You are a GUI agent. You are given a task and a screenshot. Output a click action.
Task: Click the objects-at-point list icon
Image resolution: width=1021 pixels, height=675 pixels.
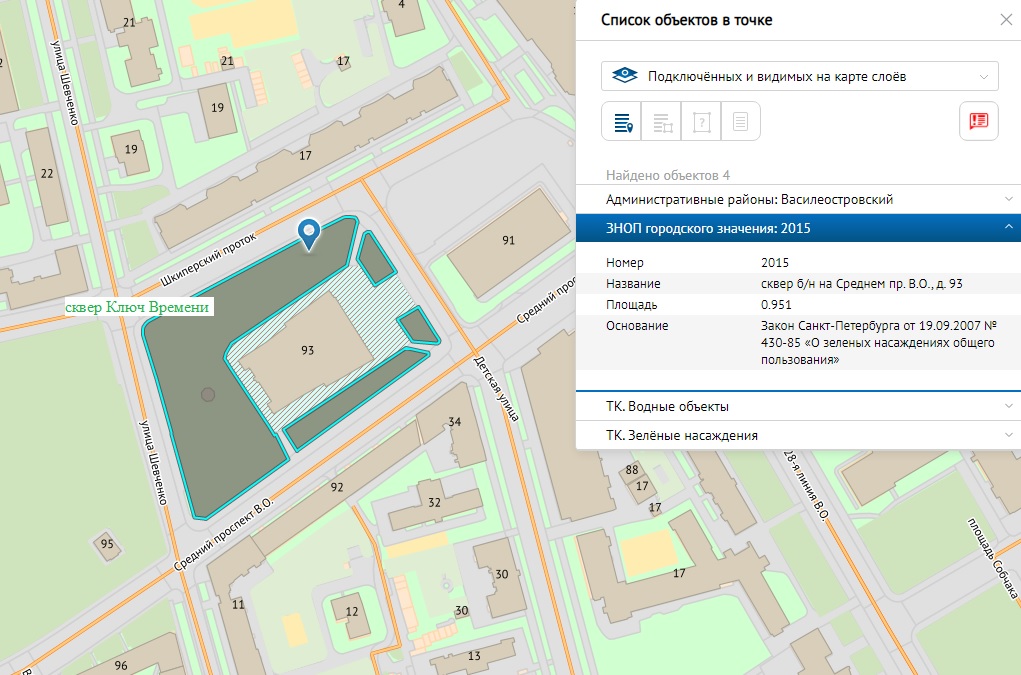pyautogui.click(x=621, y=122)
